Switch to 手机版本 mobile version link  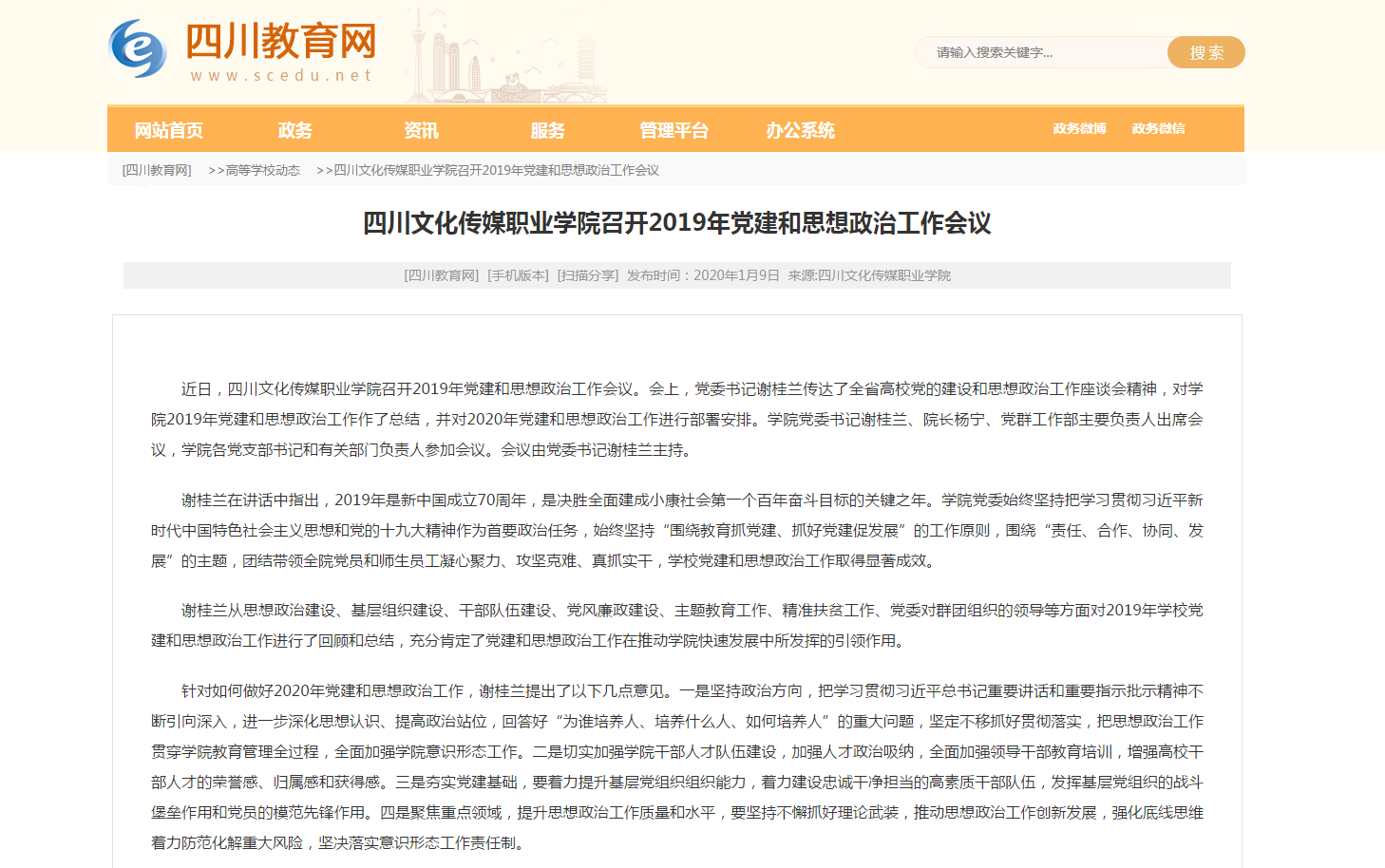tap(518, 275)
